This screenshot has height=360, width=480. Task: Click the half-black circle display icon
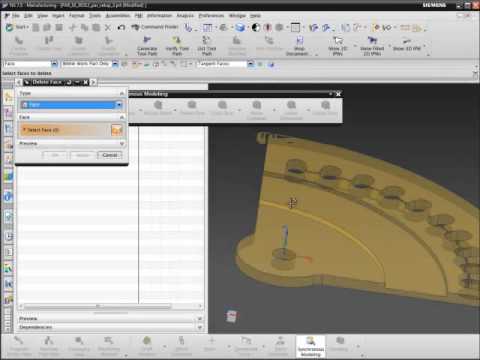pyautogui.click(x=256, y=27)
